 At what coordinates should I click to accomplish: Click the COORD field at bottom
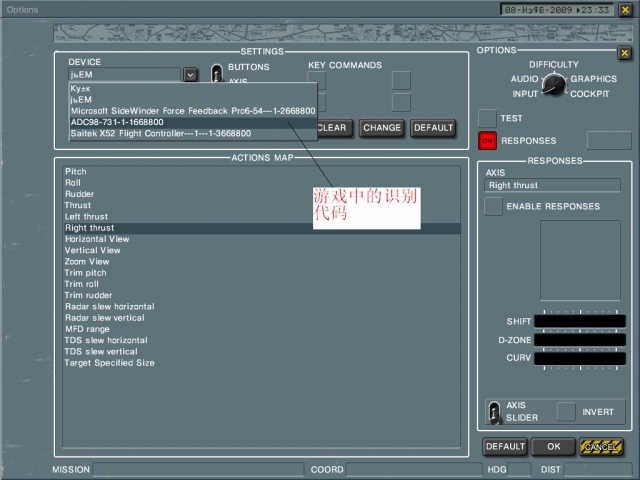click(414, 469)
